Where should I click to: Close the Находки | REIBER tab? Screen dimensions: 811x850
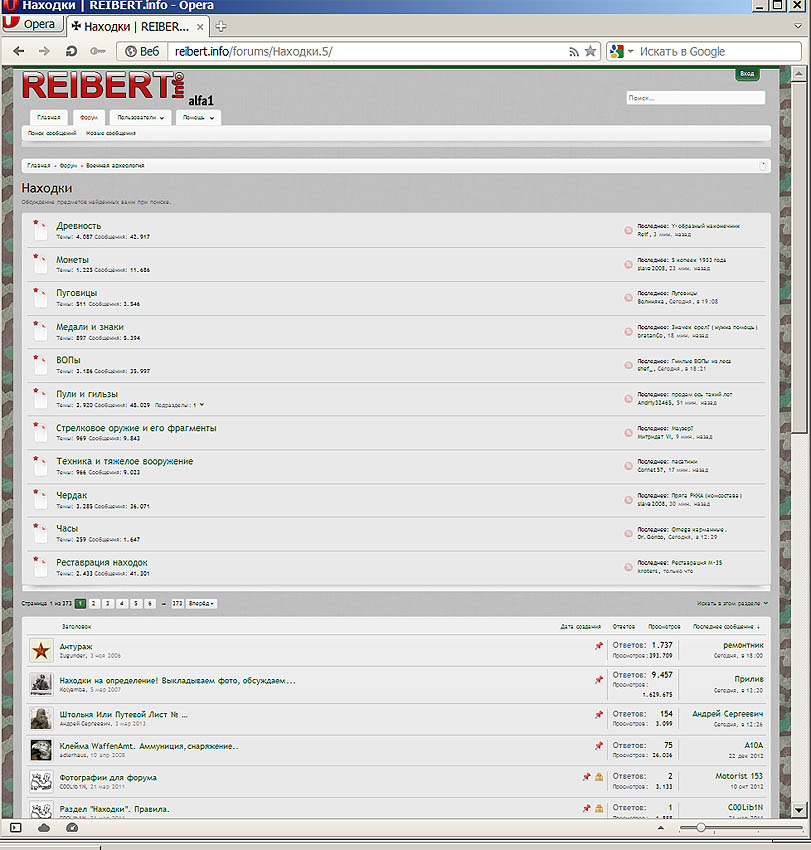click(x=200, y=27)
